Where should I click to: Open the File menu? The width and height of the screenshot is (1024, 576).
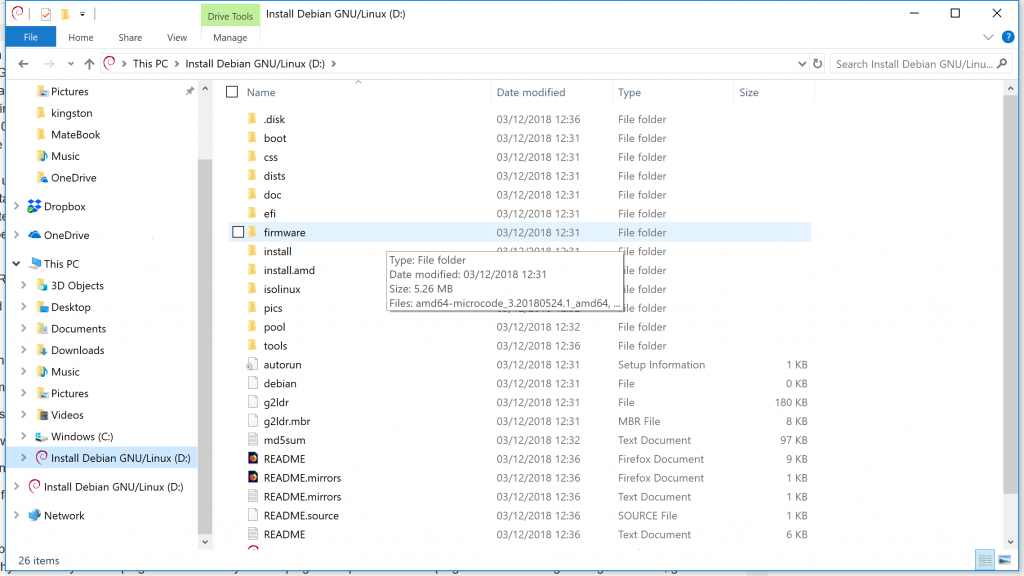pos(31,38)
